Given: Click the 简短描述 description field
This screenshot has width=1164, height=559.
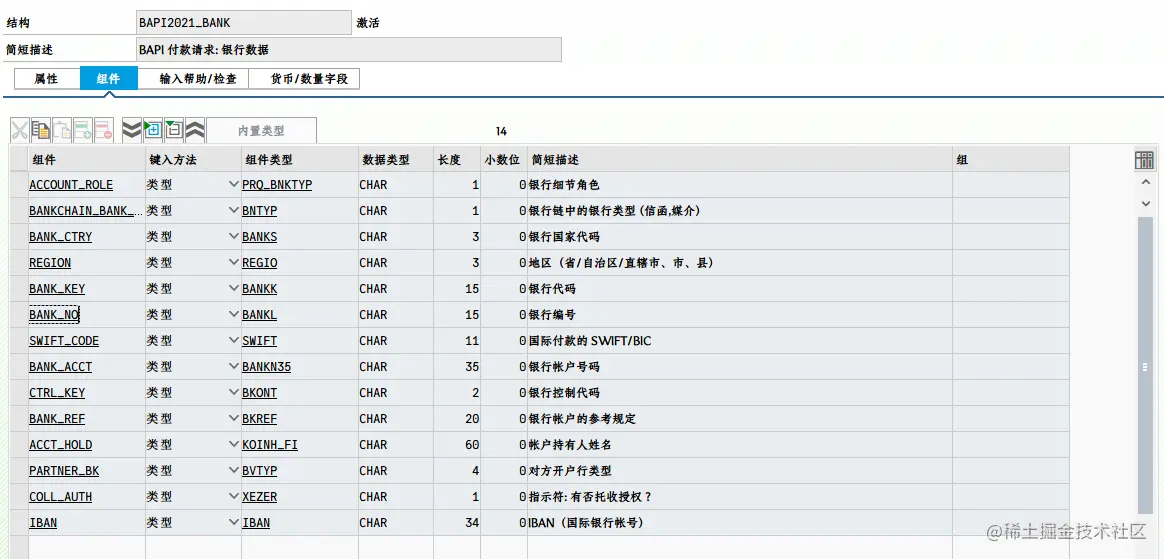Looking at the screenshot, I should [349, 50].
